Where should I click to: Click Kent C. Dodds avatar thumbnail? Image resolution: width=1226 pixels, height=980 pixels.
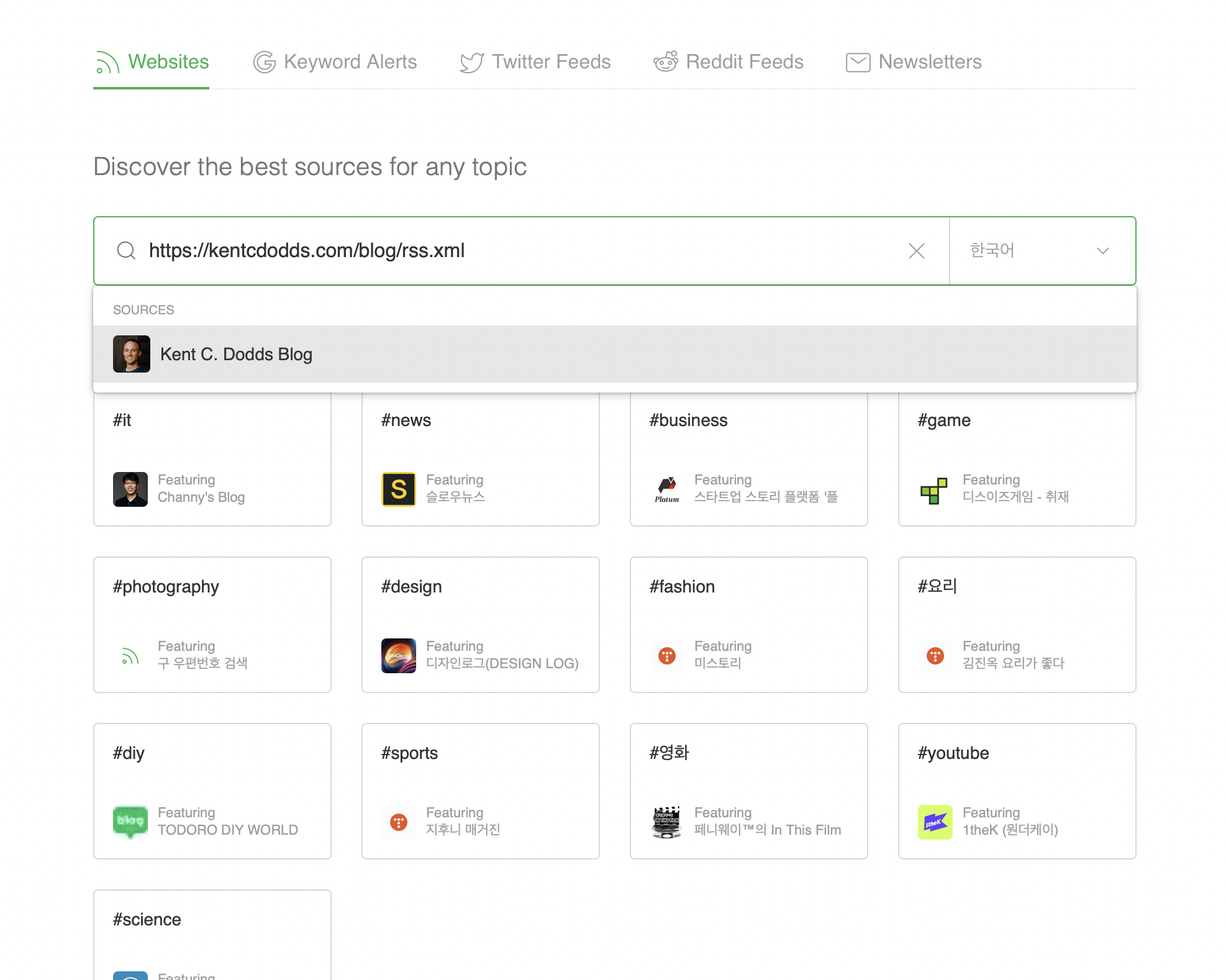tap(132, 354)
